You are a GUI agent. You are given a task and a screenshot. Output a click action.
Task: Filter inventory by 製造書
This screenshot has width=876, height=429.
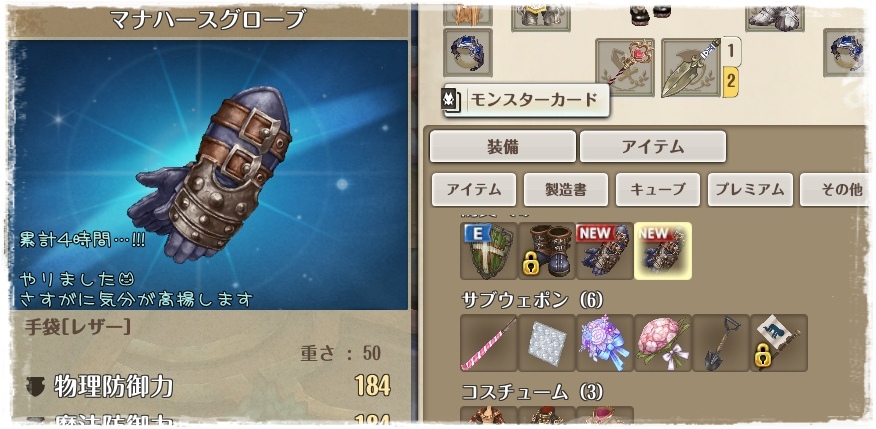(566, 190)
